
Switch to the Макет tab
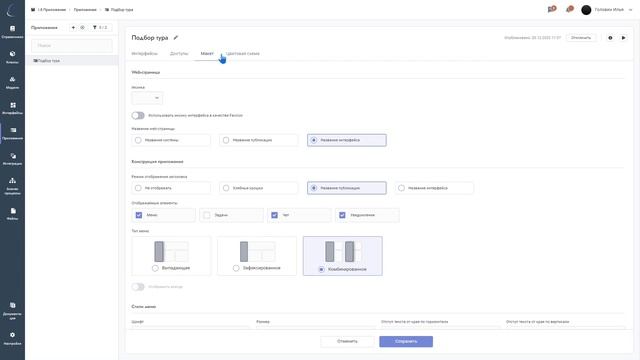207,53
